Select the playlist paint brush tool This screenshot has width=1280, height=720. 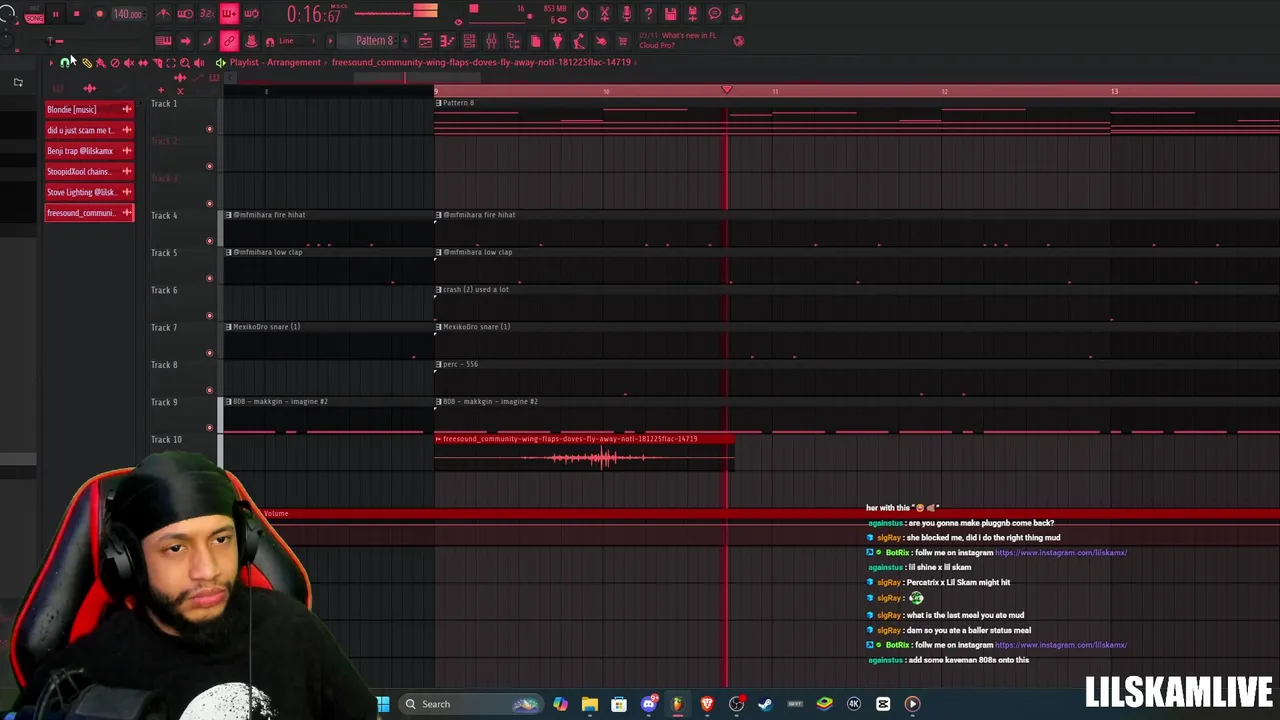pyautogui.click(x=101, y=63)
